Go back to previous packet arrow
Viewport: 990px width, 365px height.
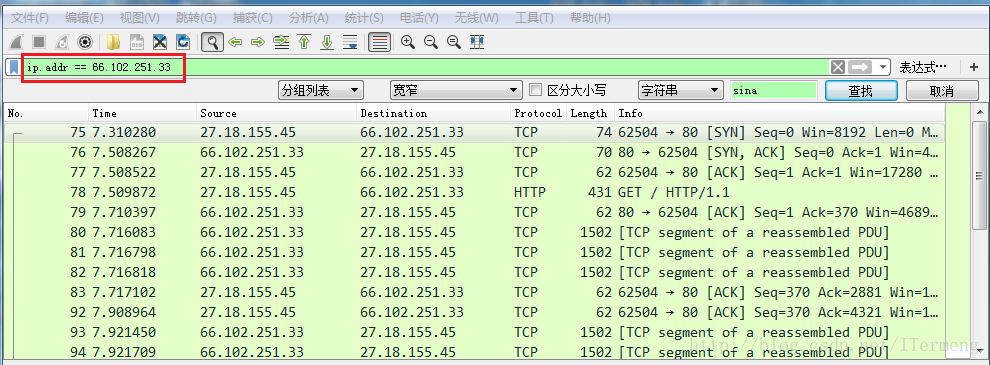pos(236,42)
